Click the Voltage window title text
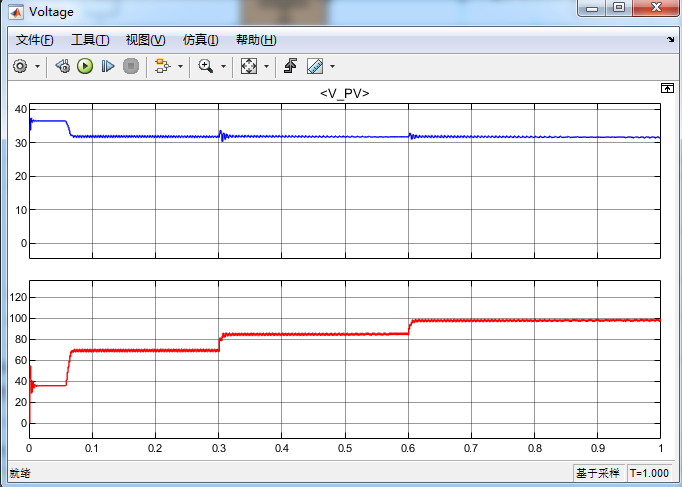Image resolution: width=682 pixels, height=487 pixels. (51, 12)
